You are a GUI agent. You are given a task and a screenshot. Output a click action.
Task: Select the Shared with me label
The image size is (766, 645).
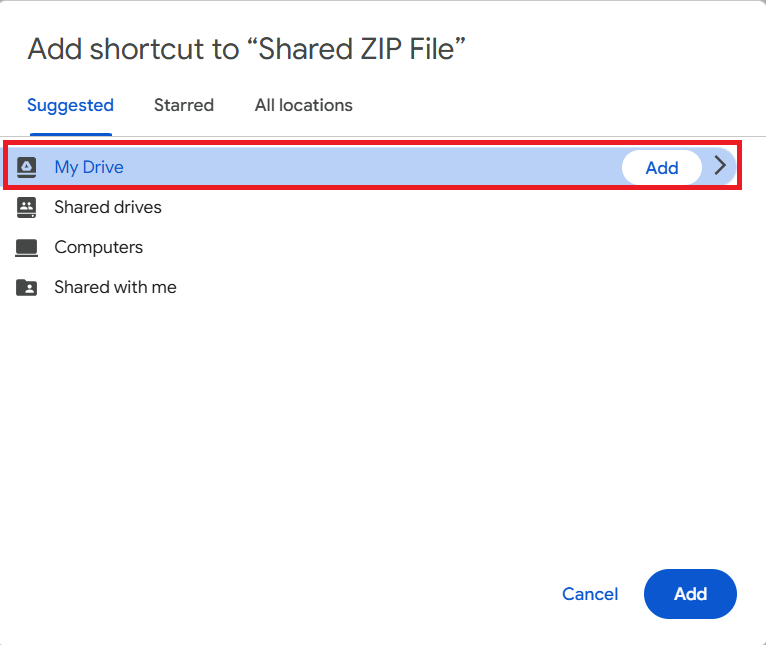tap(115, 287)
